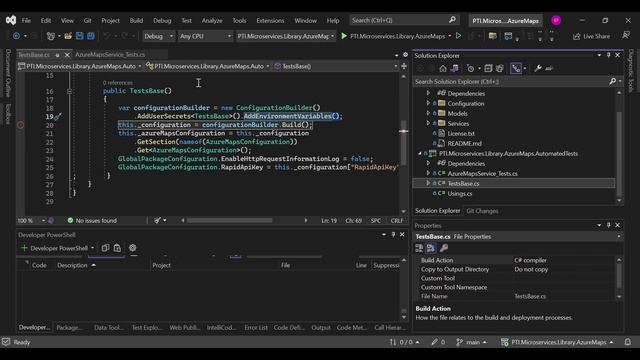Click the Collapse All icon in Solution Explorer
The width and height of the screenshot is (640, 360).
(488, 69)
